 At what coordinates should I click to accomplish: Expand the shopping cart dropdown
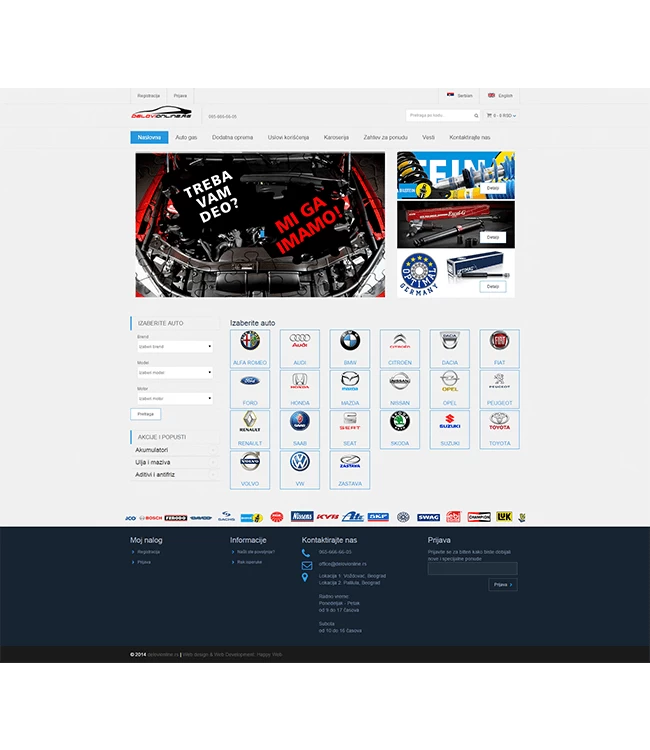click(x=501, y=116)
